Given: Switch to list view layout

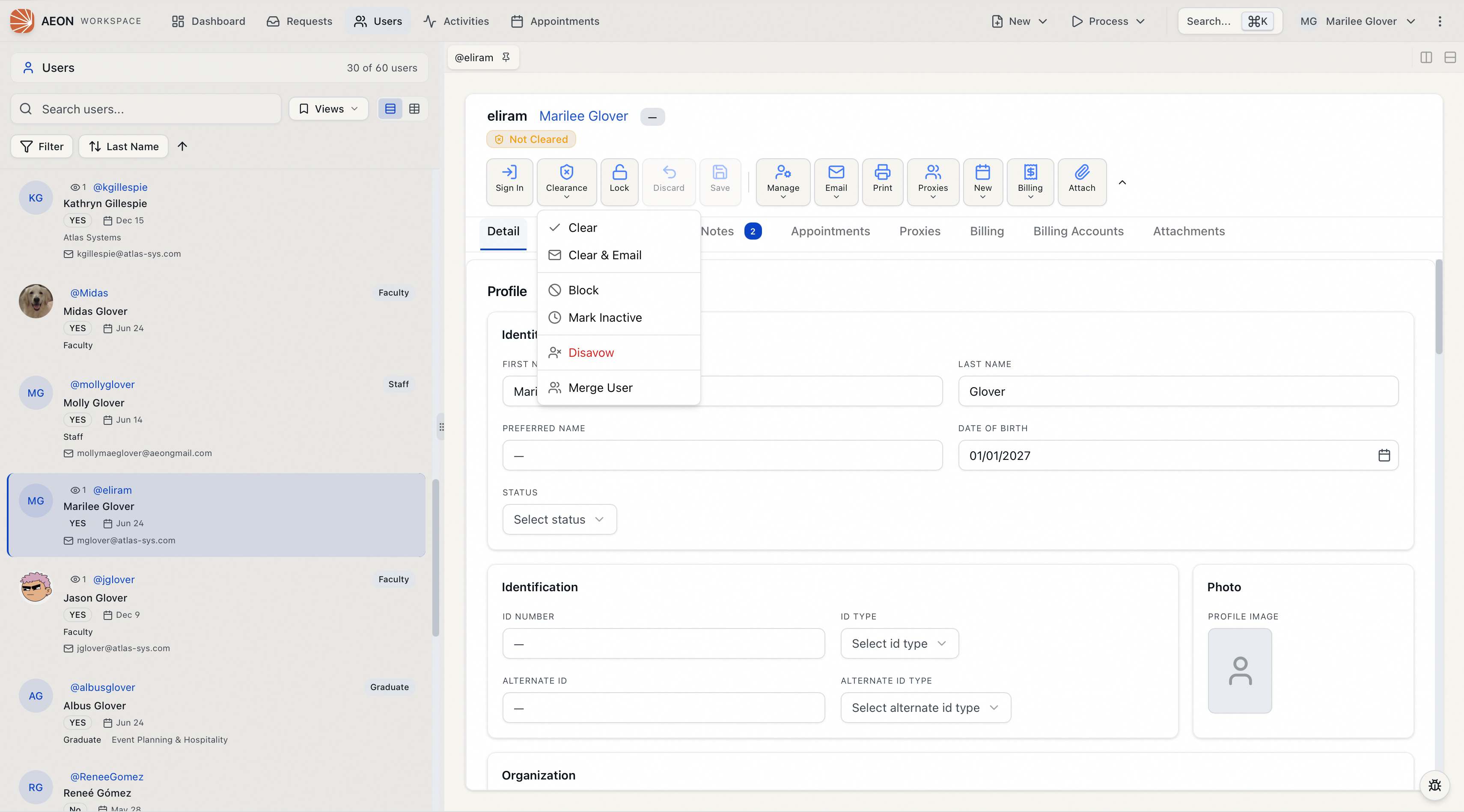Looking at the screenshot, I should pos(390,109).
